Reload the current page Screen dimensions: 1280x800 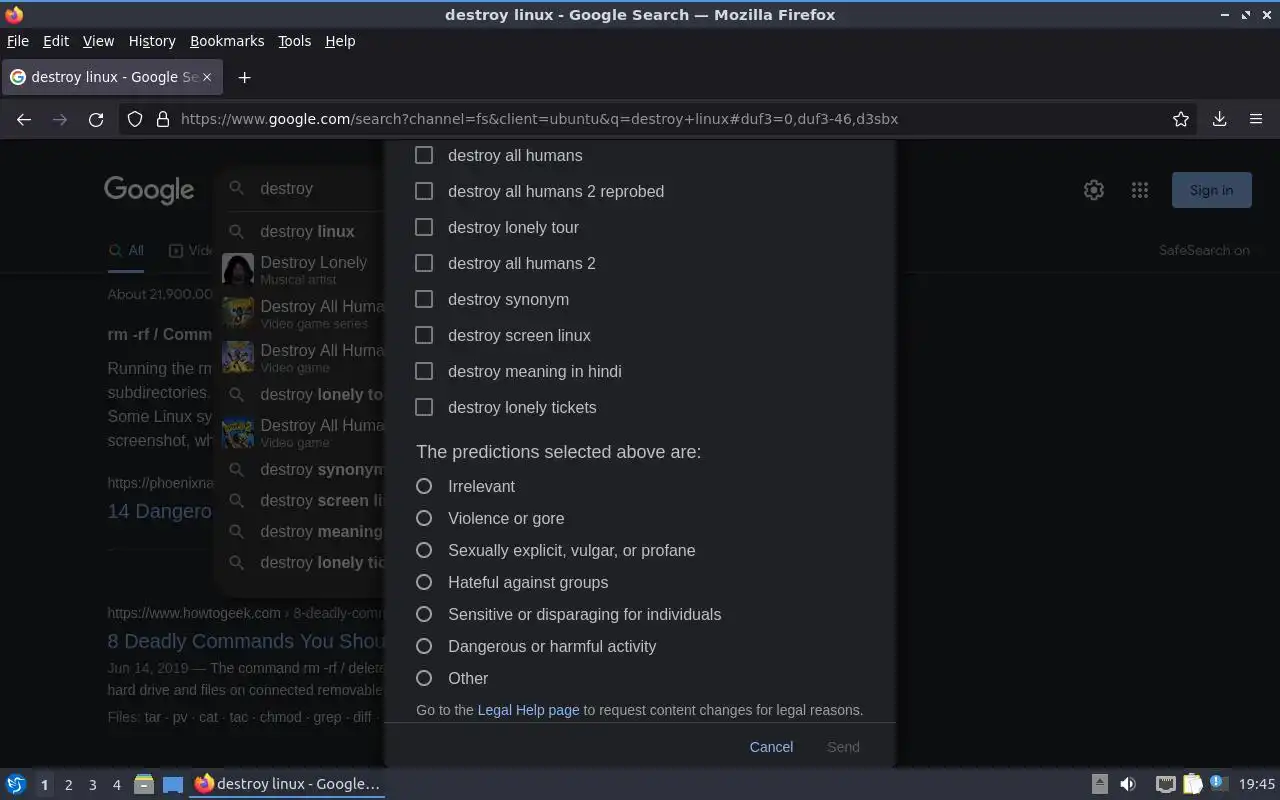coord(96,119)
